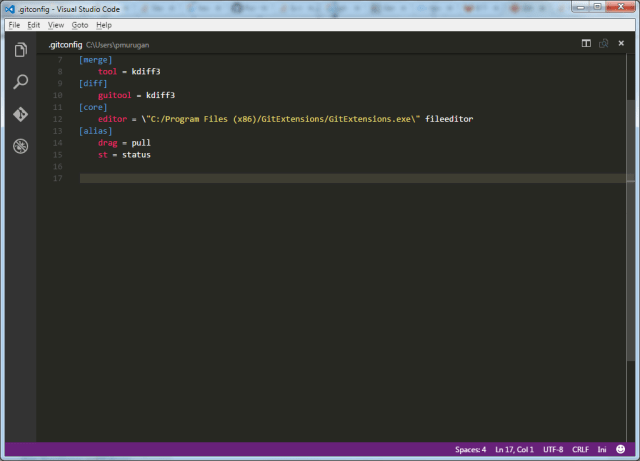
Task: Click the smiley feedback icon in the status bar
Action: pos(621,449)
